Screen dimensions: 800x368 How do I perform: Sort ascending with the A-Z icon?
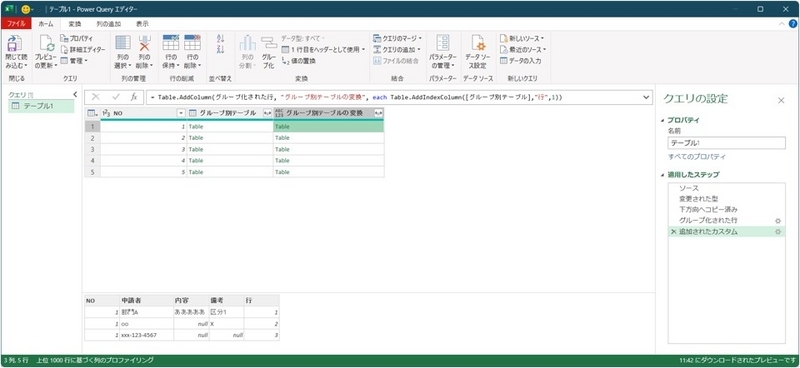220,39
